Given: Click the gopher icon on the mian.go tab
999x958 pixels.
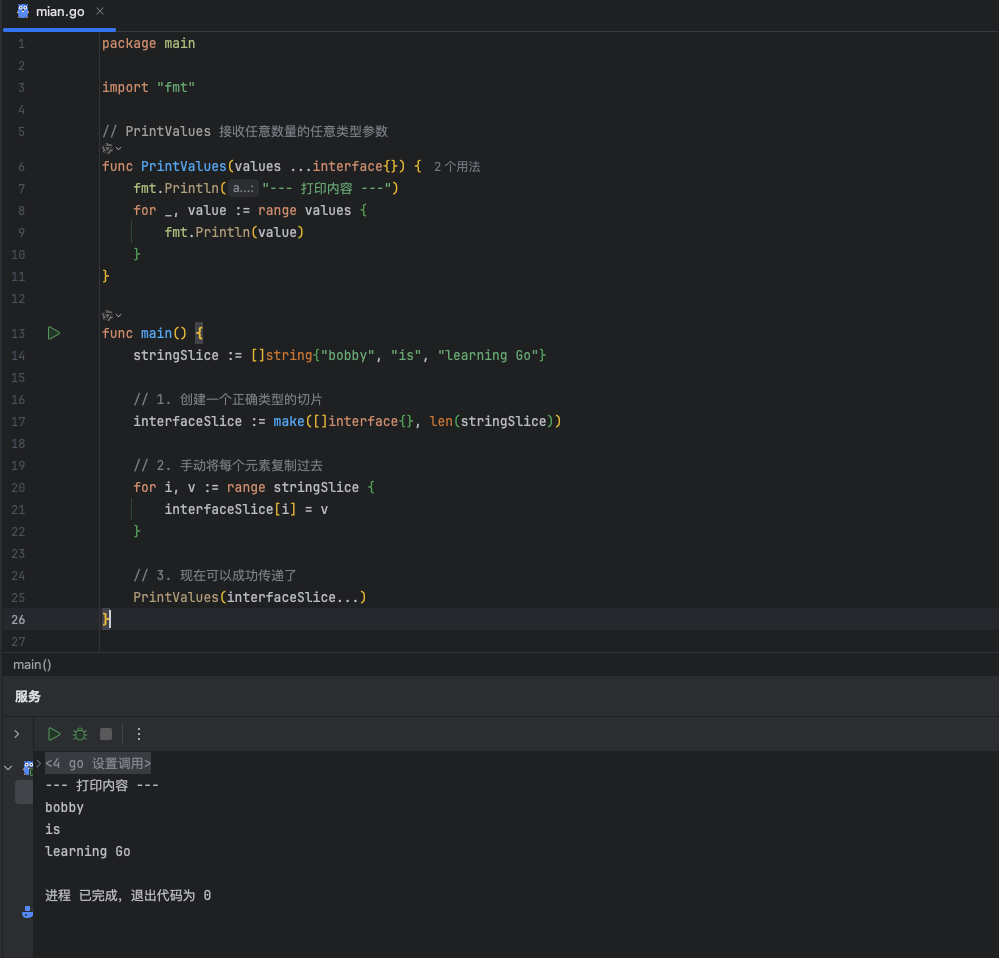Looking at the screenshot, I should [x=23, y=11].
